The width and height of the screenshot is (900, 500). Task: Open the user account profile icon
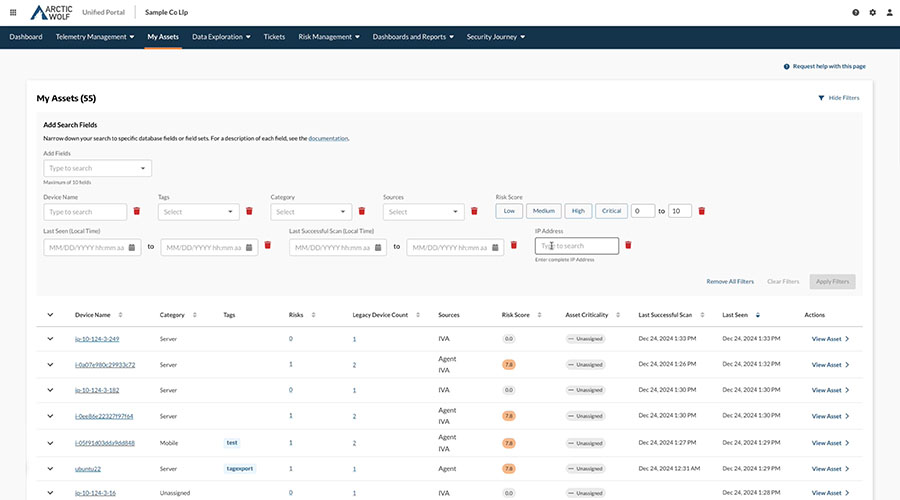(889, 12)
